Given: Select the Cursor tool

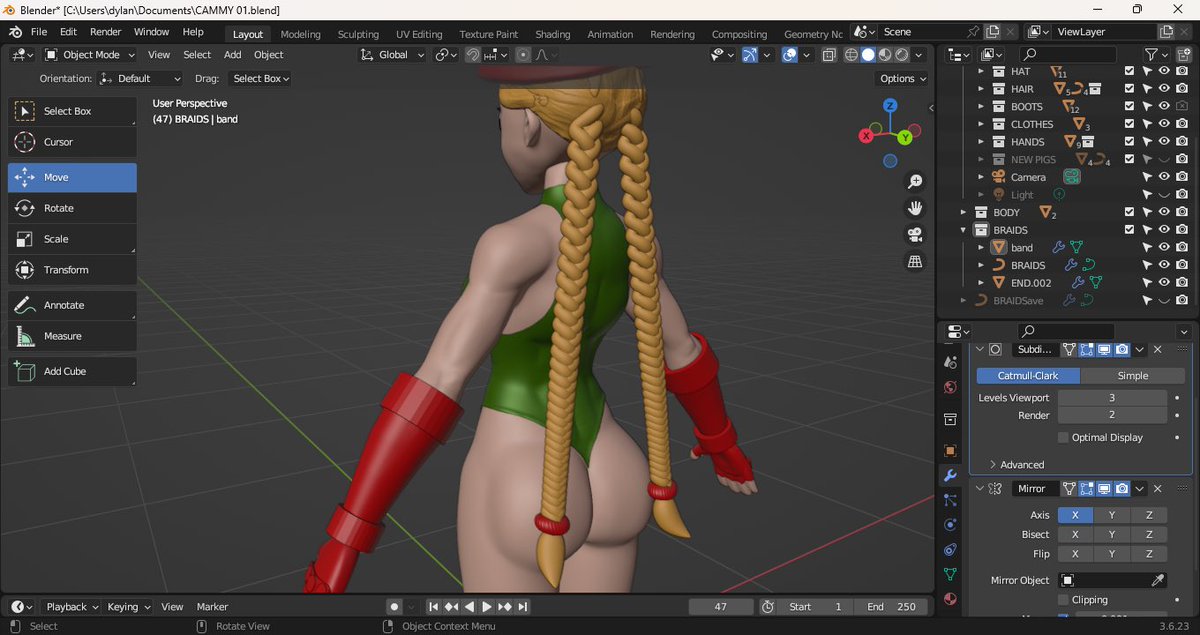Looking at the screenshot, I should click(72, 142).
